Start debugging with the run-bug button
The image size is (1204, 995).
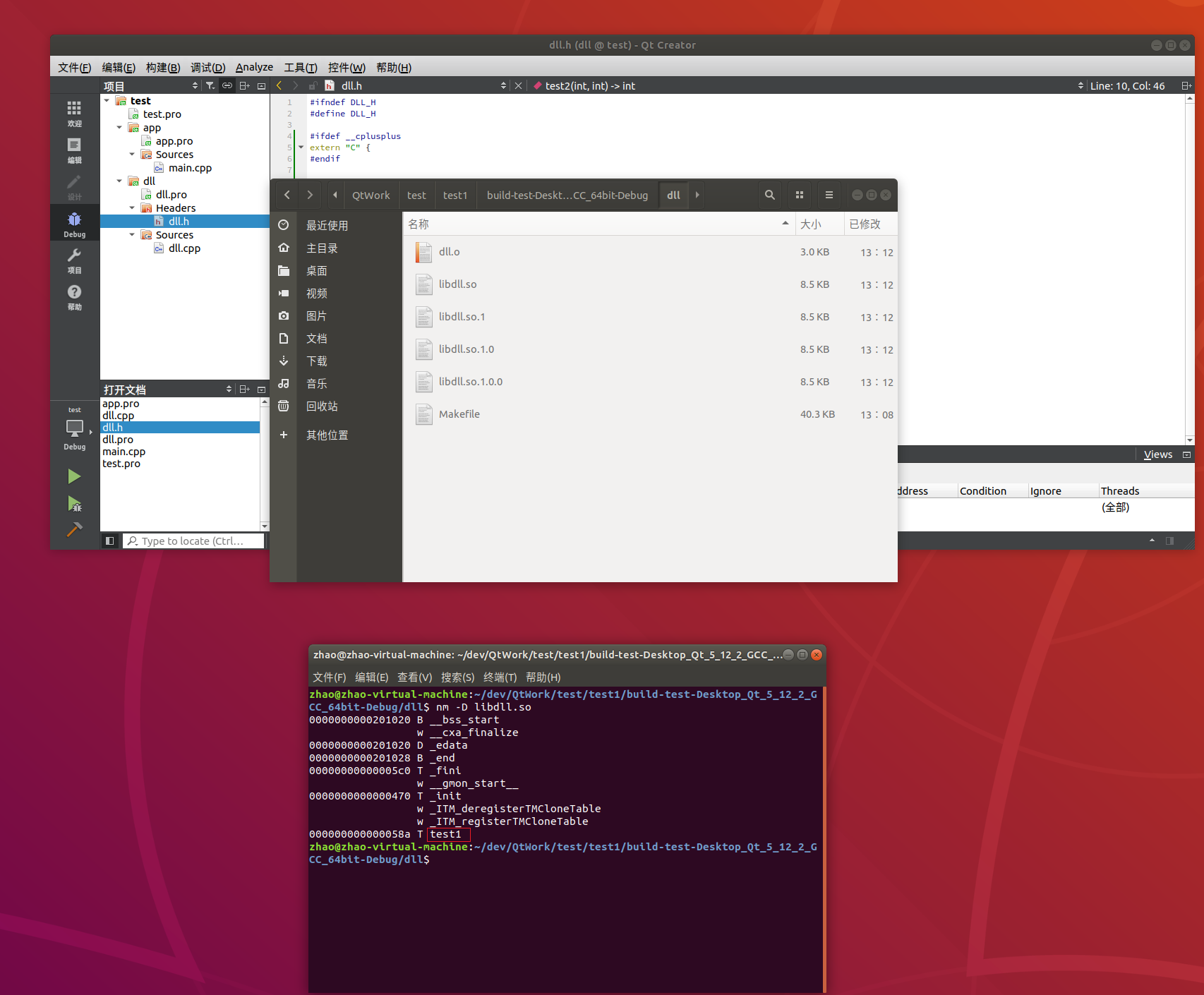[74, 503]
